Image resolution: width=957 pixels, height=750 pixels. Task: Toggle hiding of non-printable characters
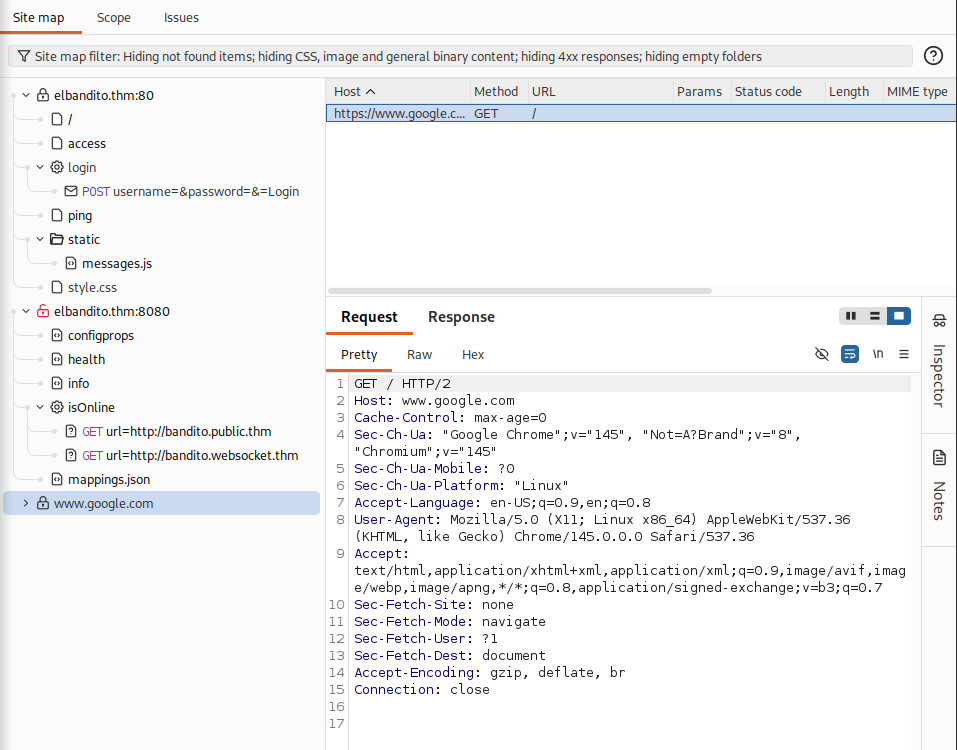[822, 354]
